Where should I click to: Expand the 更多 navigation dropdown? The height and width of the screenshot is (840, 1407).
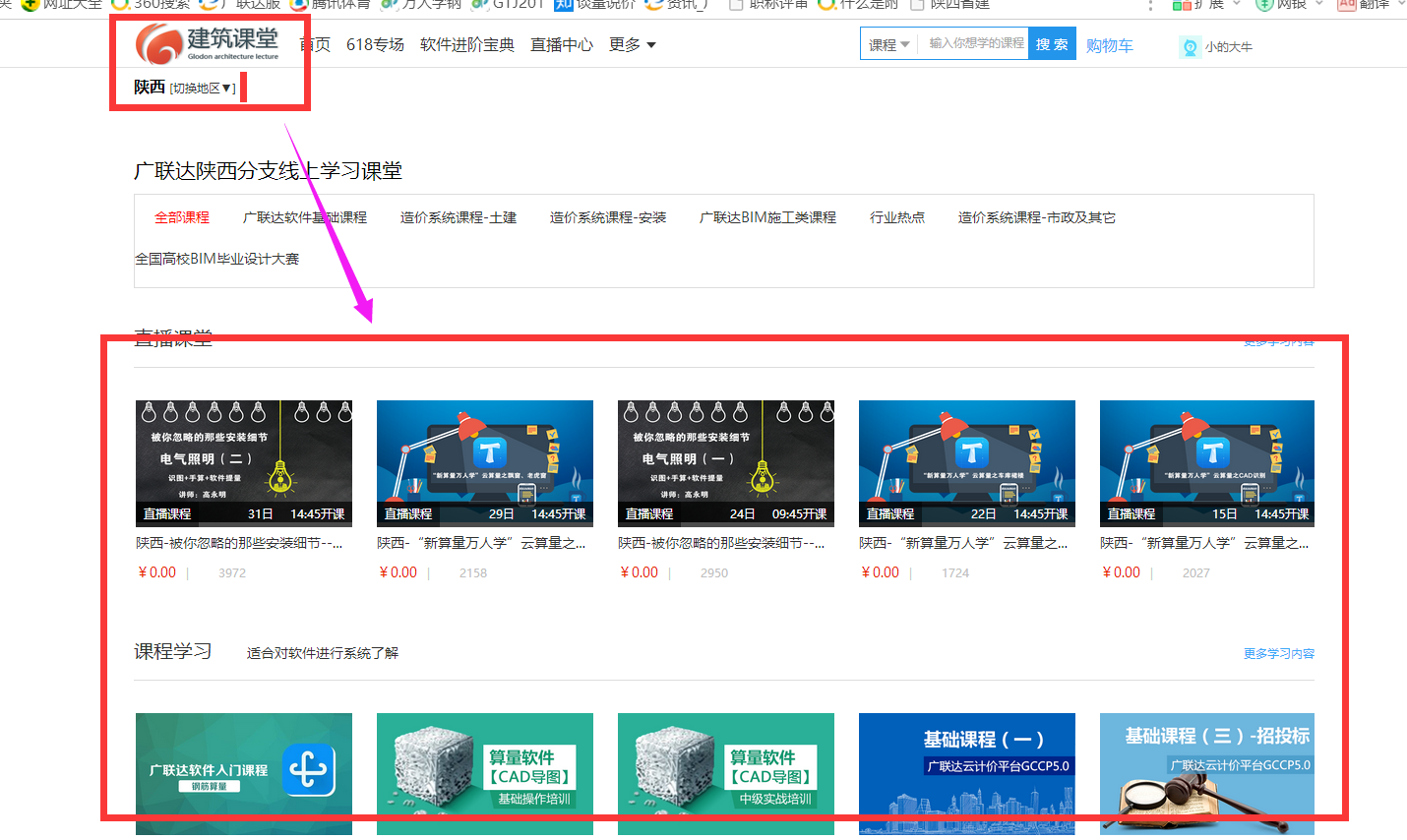[633, 45]
